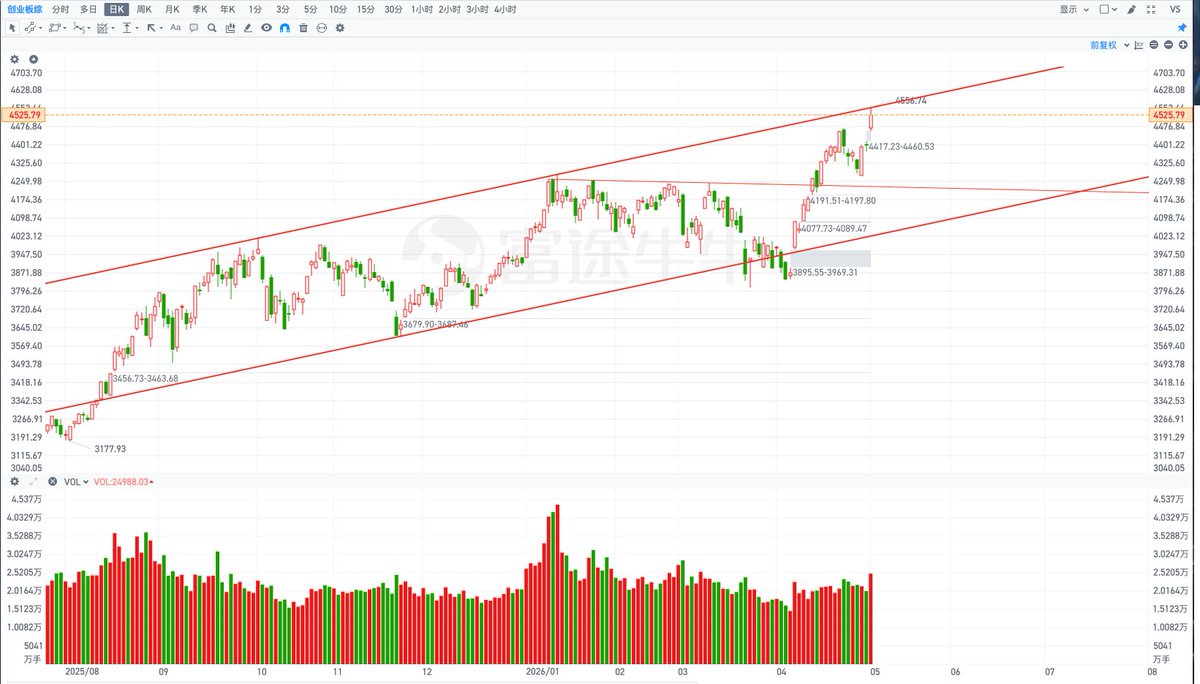Select the 1小时 interval
The width and height of the screenshot is (1200, 684).
(x=424, y=9)
